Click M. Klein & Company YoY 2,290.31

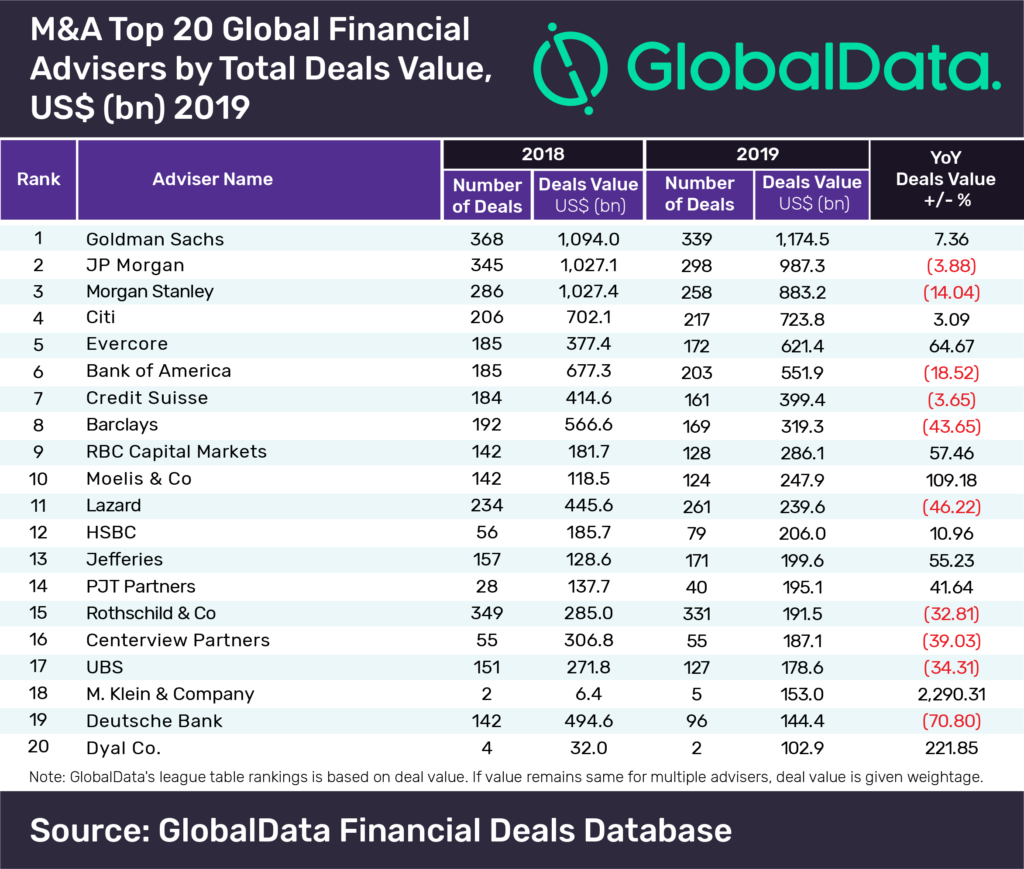point(952,694)
